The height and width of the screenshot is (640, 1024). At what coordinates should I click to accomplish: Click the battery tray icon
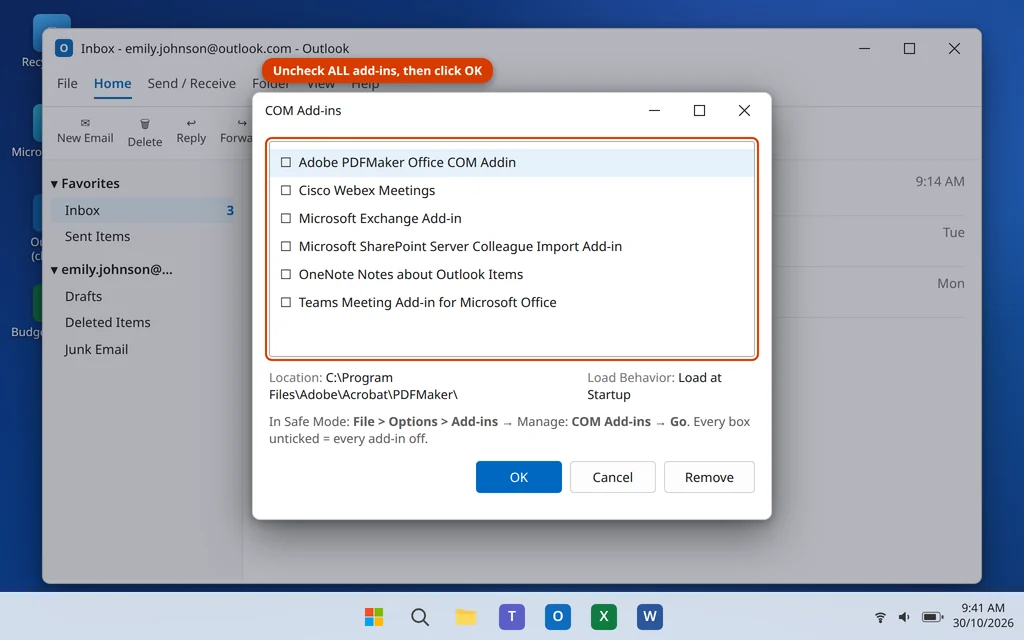click(x=932, y=616)
